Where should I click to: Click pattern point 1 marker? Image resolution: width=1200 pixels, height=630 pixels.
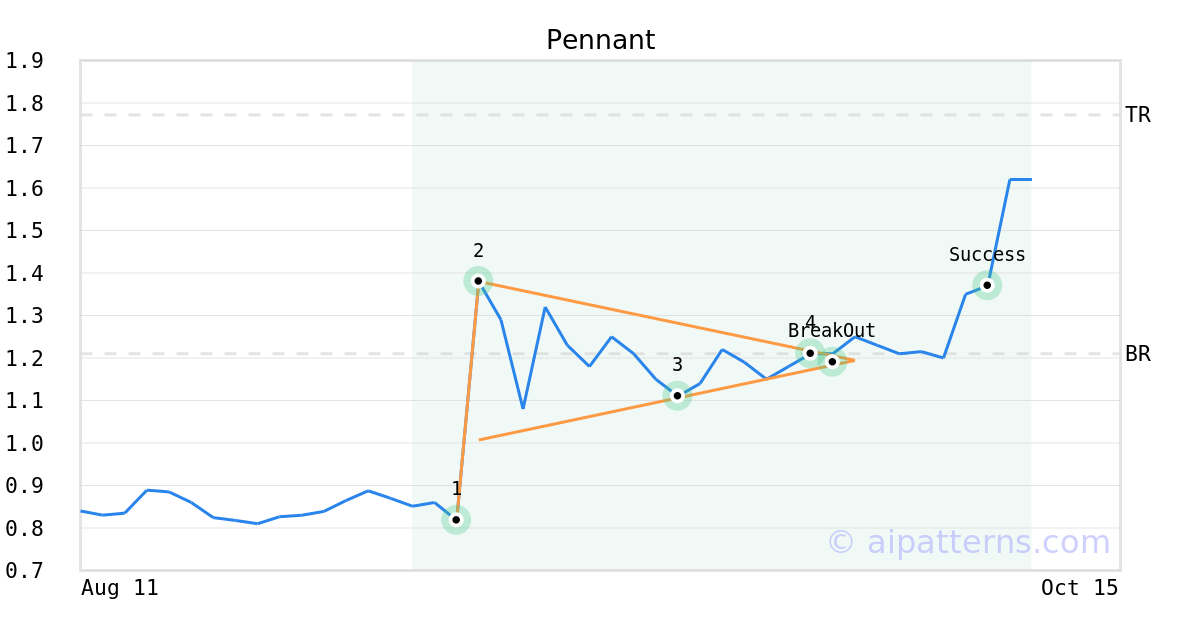(x=456, y=519)
